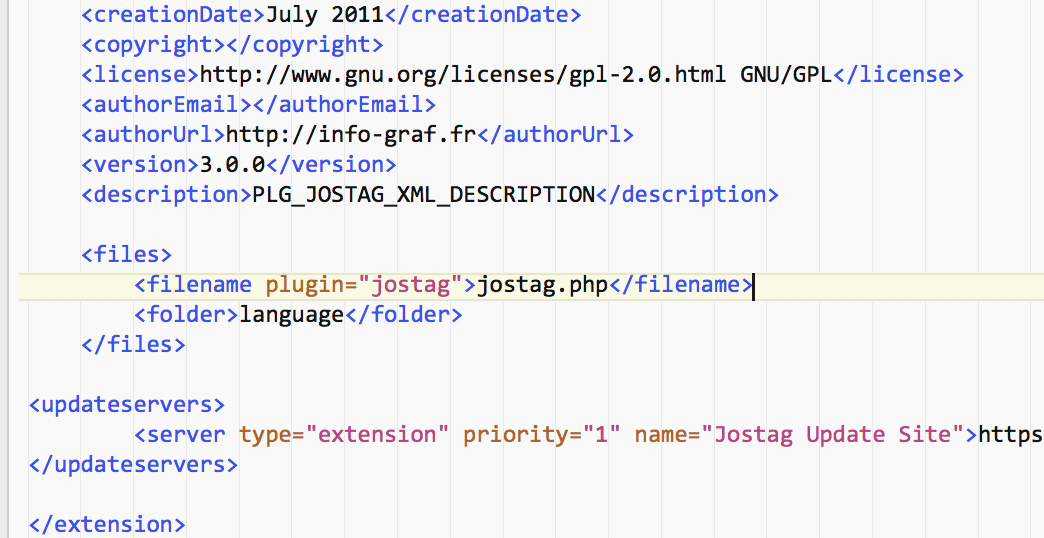Click the closing </authorUrl> tag
This screenshot has height=538, width=1044.
point(555,134)
